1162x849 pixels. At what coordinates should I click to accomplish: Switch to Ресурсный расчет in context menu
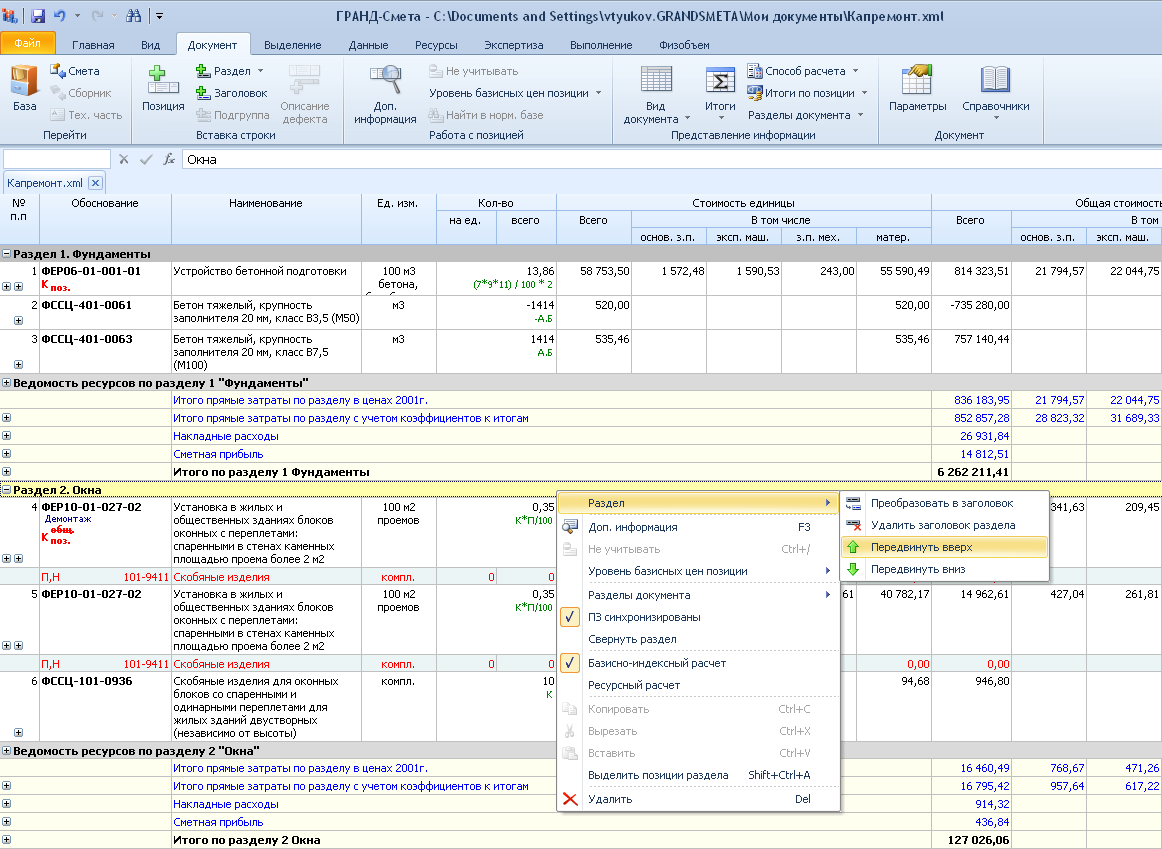698,685
